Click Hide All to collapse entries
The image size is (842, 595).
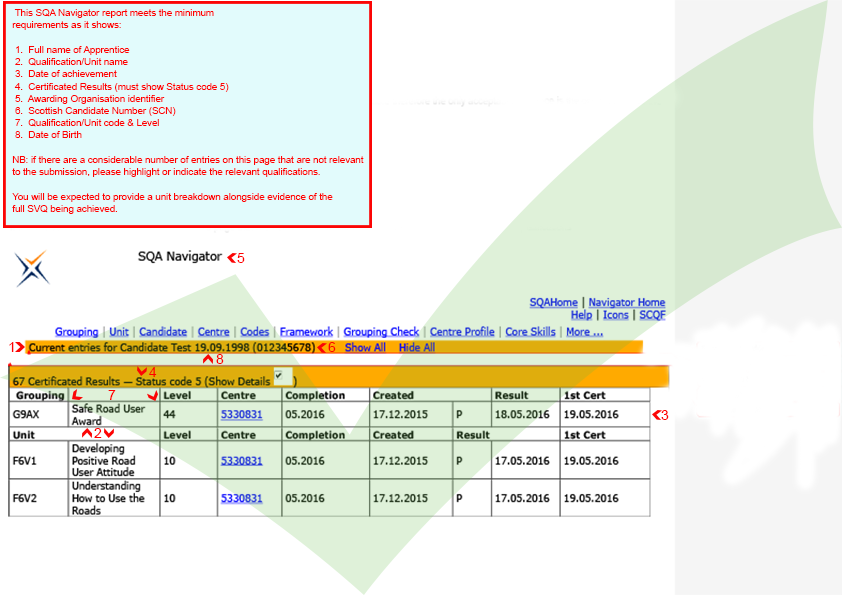tap(417, 348)
